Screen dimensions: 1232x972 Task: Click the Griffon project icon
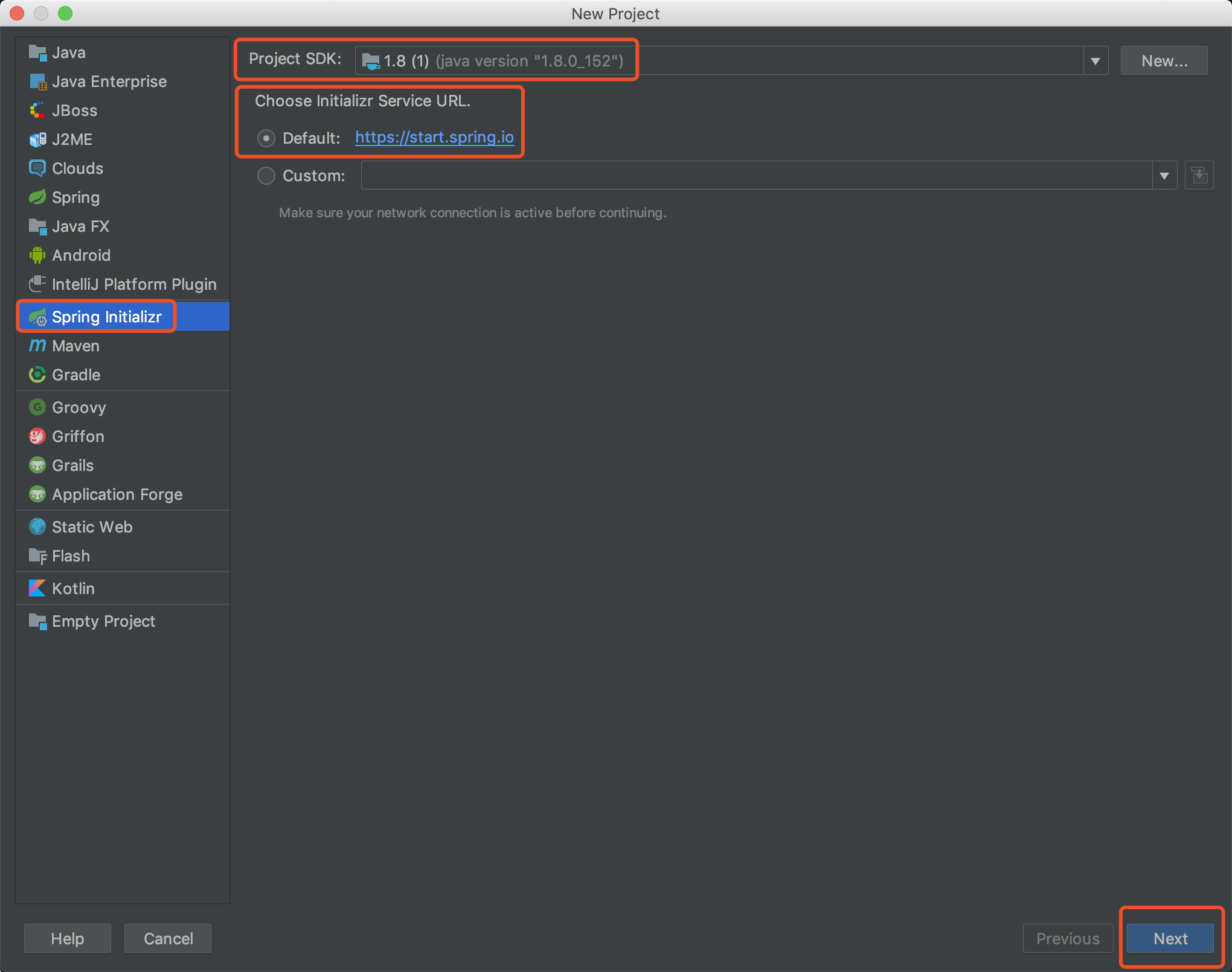coord(37,436)
